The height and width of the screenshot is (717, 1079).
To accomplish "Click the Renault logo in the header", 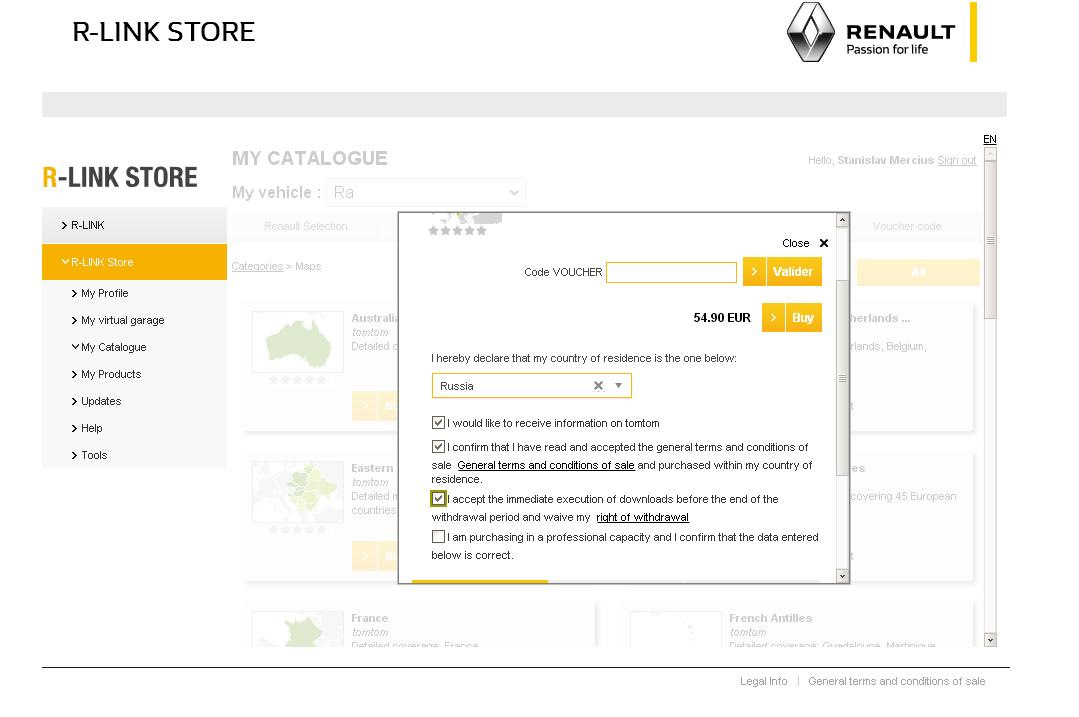I will (870, 32).
